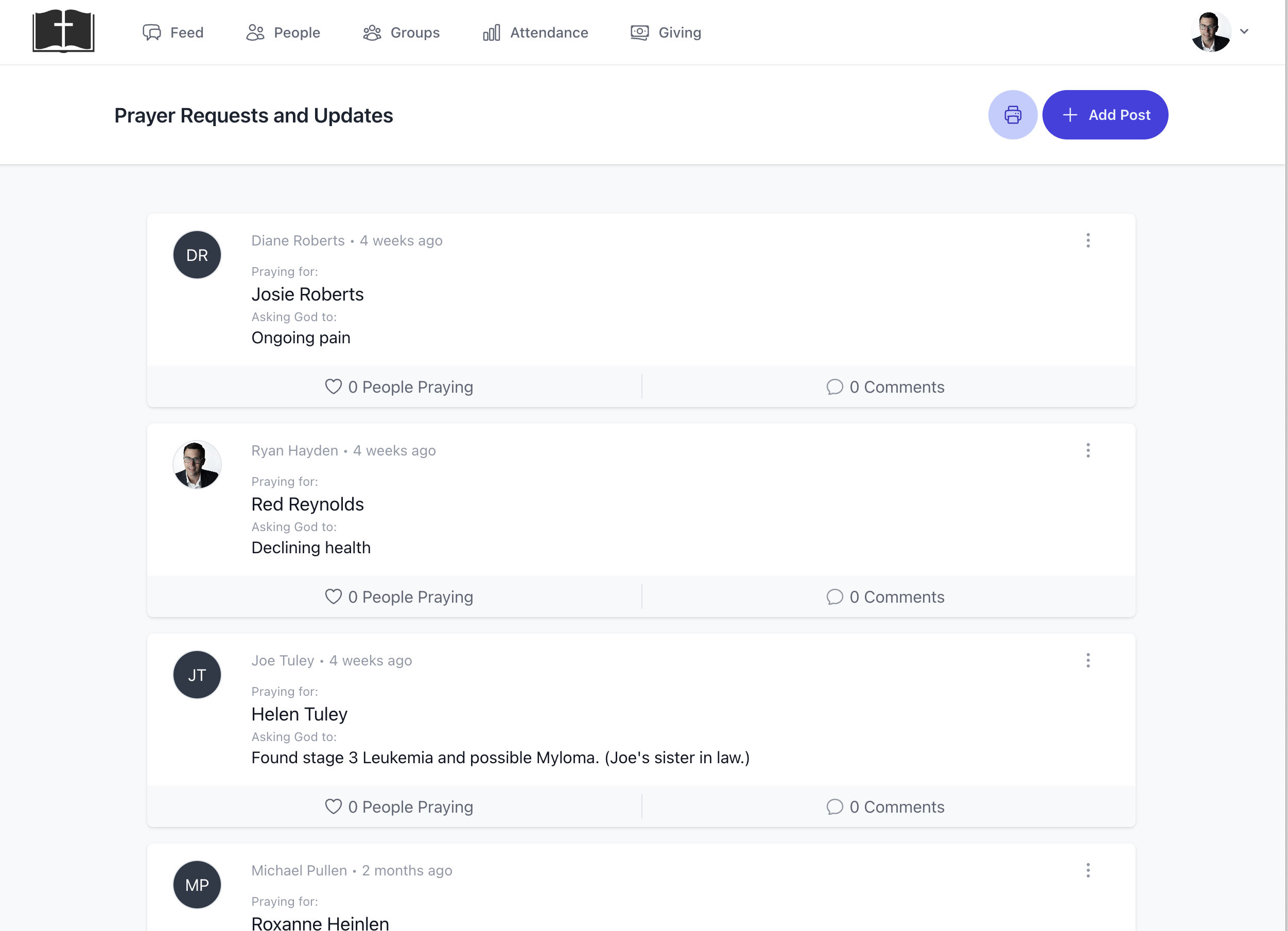The image size is (1288, 931).
Task: Open options menu for Diane Roberts post
Action: [x=1088, y=240]
